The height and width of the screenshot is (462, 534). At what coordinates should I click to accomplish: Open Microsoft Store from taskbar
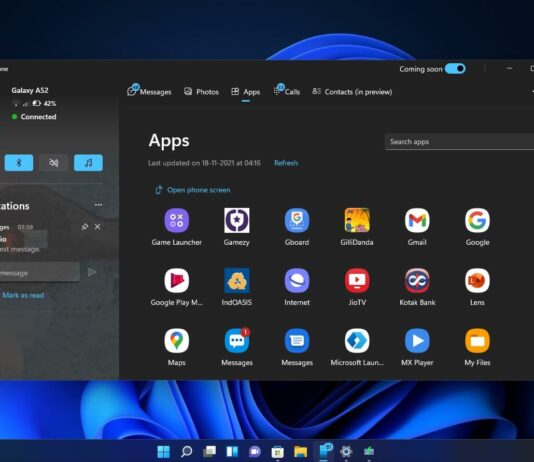tap(278, 452)
